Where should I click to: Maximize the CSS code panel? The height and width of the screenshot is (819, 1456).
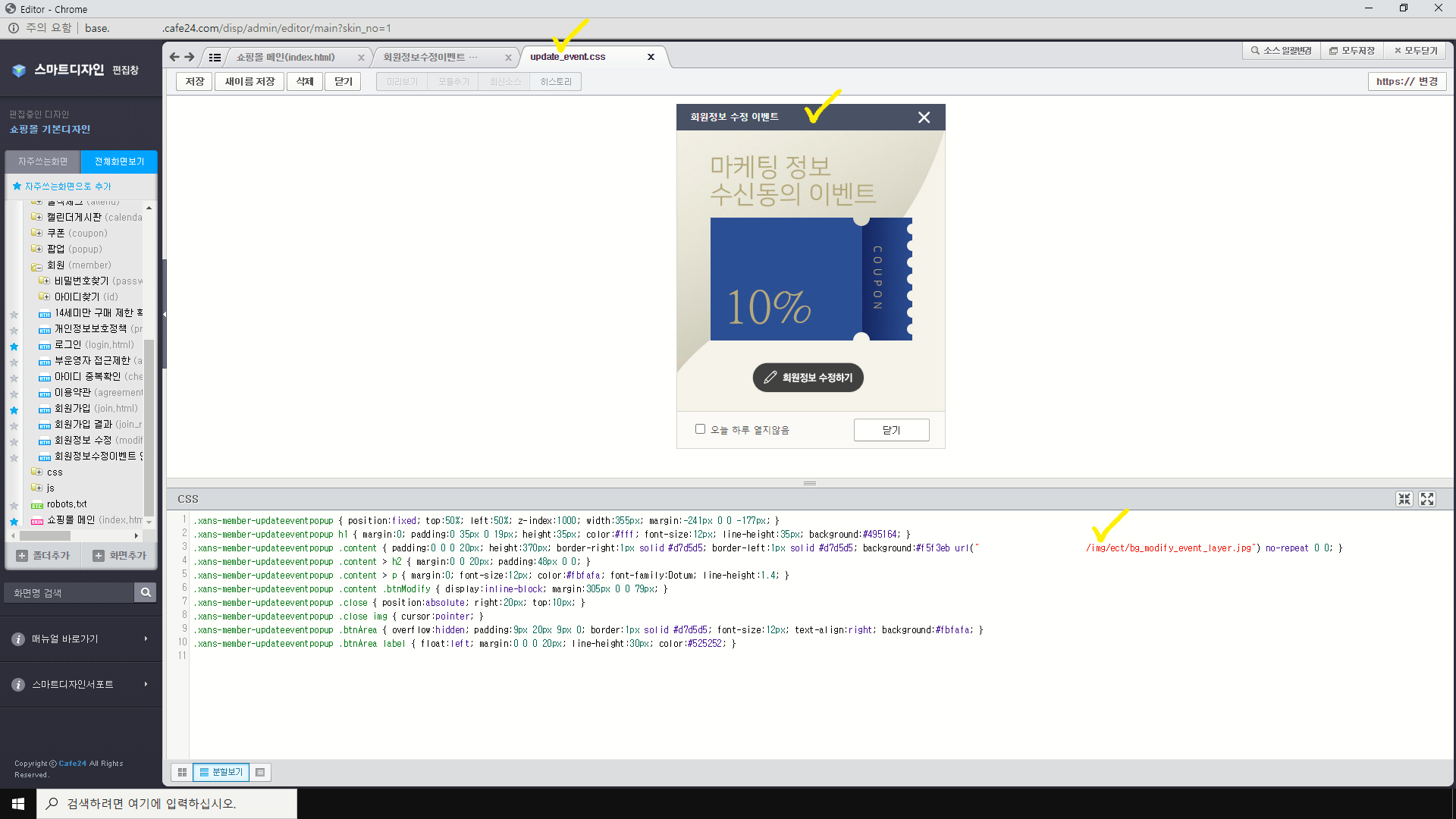point(1427,499)
